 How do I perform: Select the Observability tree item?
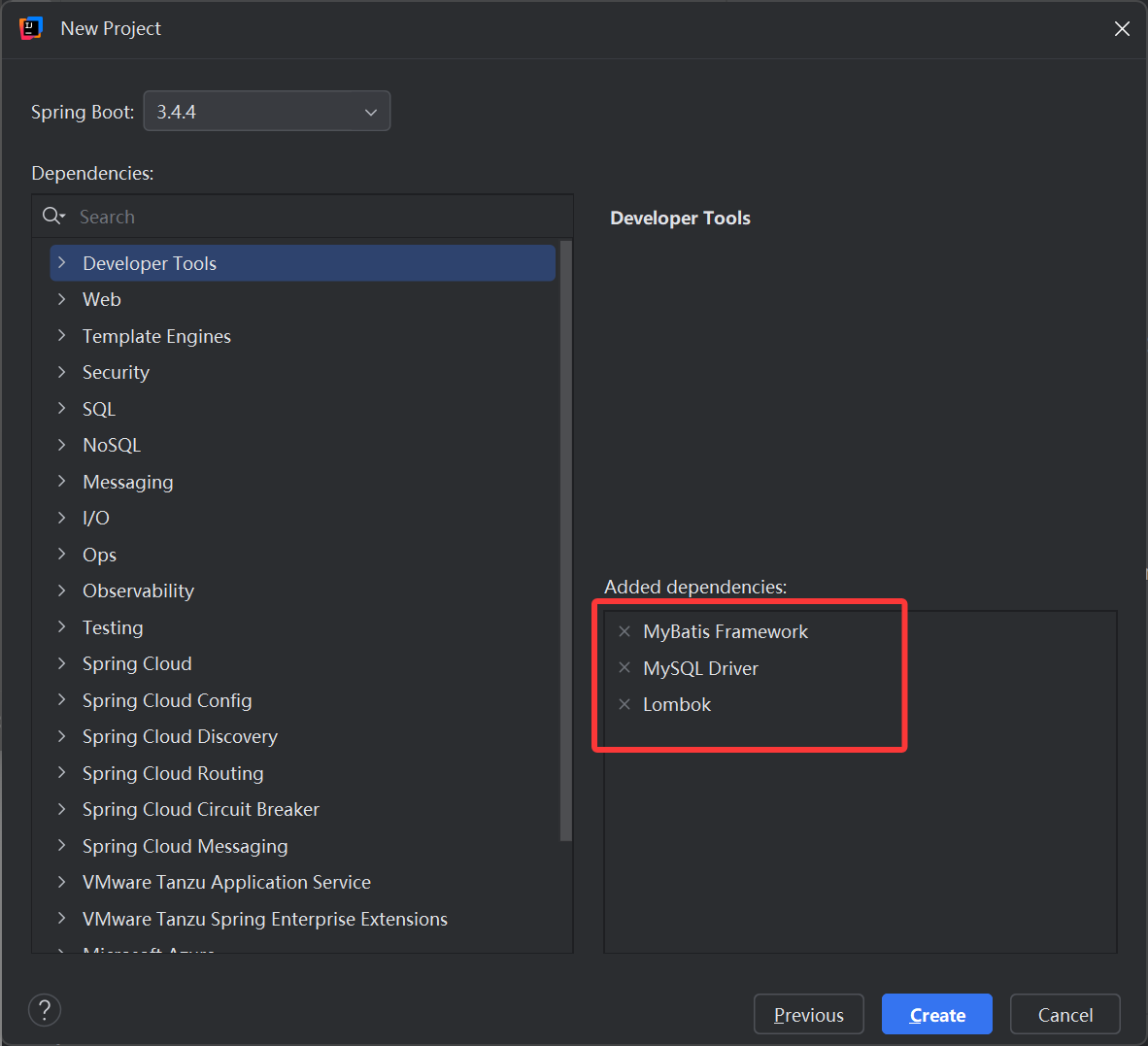(302, 590)
